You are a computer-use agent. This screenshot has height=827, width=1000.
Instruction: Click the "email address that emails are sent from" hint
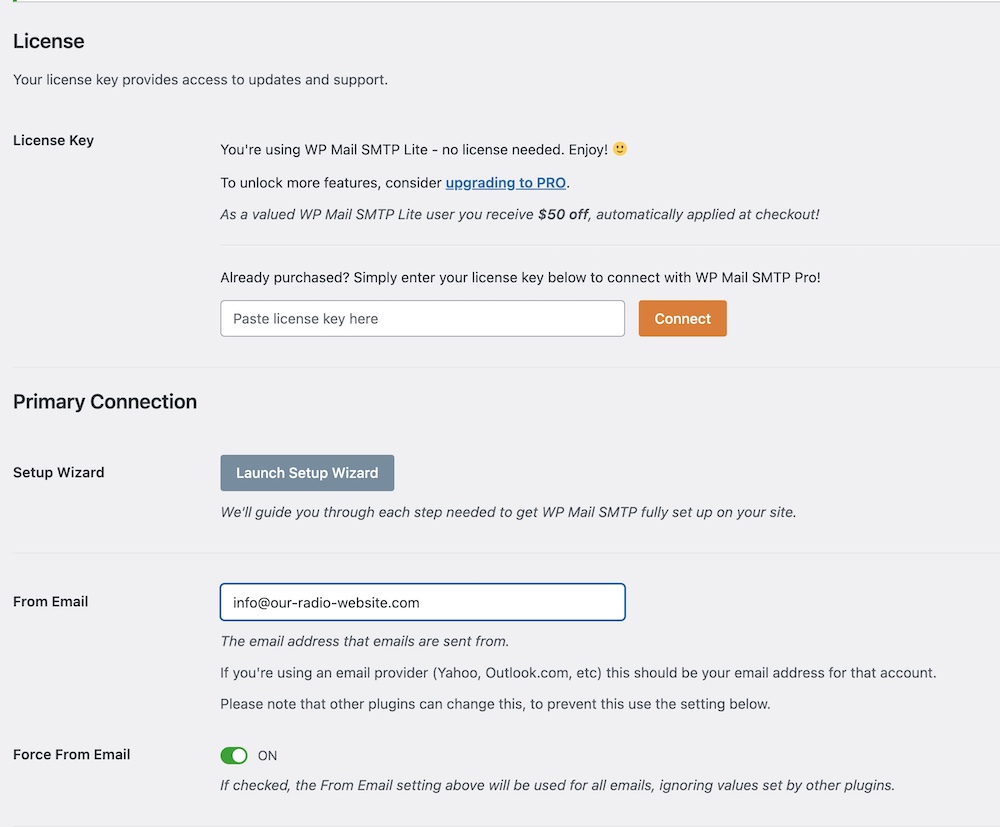364,641
